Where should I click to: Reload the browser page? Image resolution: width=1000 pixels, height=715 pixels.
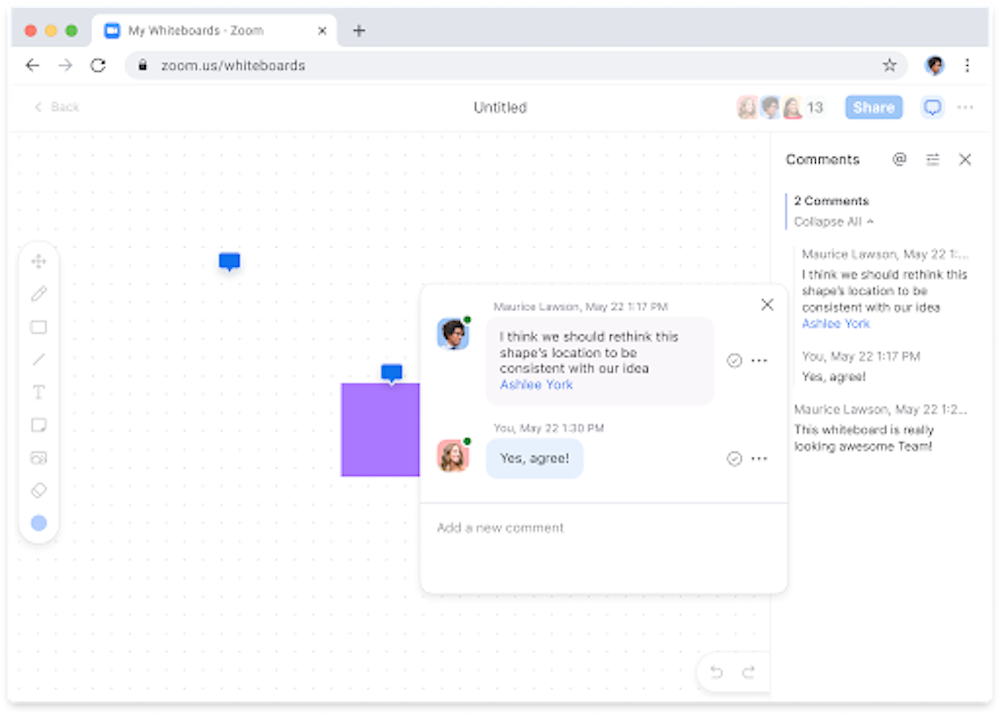pos(98,65)
